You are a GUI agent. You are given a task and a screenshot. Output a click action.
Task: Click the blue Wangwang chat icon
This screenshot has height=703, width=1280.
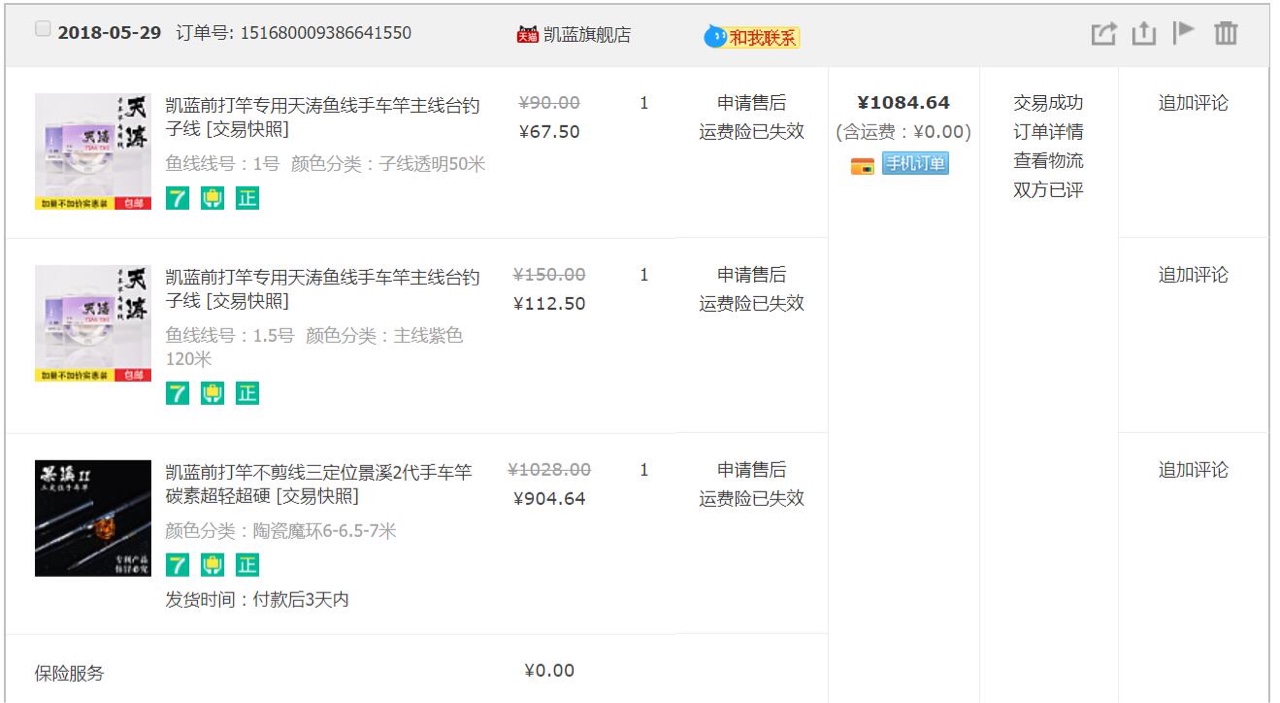715,37
